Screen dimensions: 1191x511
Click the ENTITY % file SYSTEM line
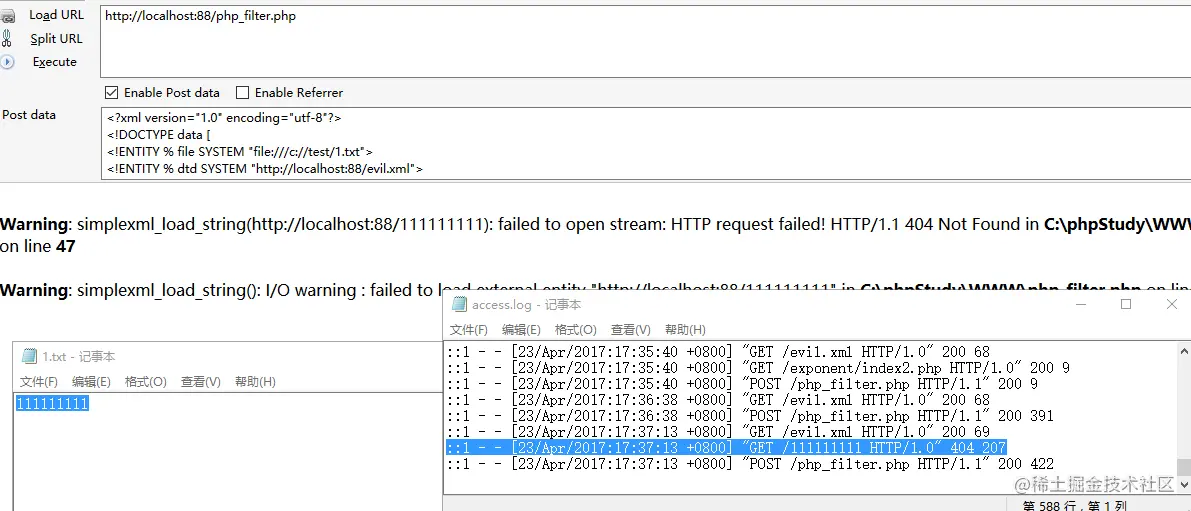coord(239,152)
